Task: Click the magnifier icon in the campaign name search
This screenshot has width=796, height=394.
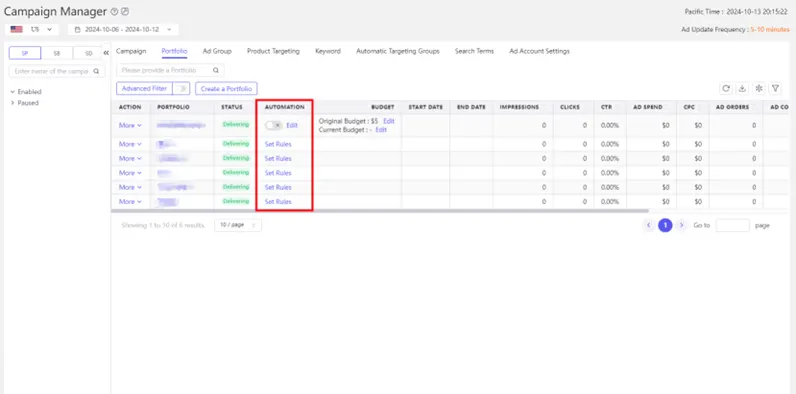Action: pyautogui.click(x=96, y=71)
